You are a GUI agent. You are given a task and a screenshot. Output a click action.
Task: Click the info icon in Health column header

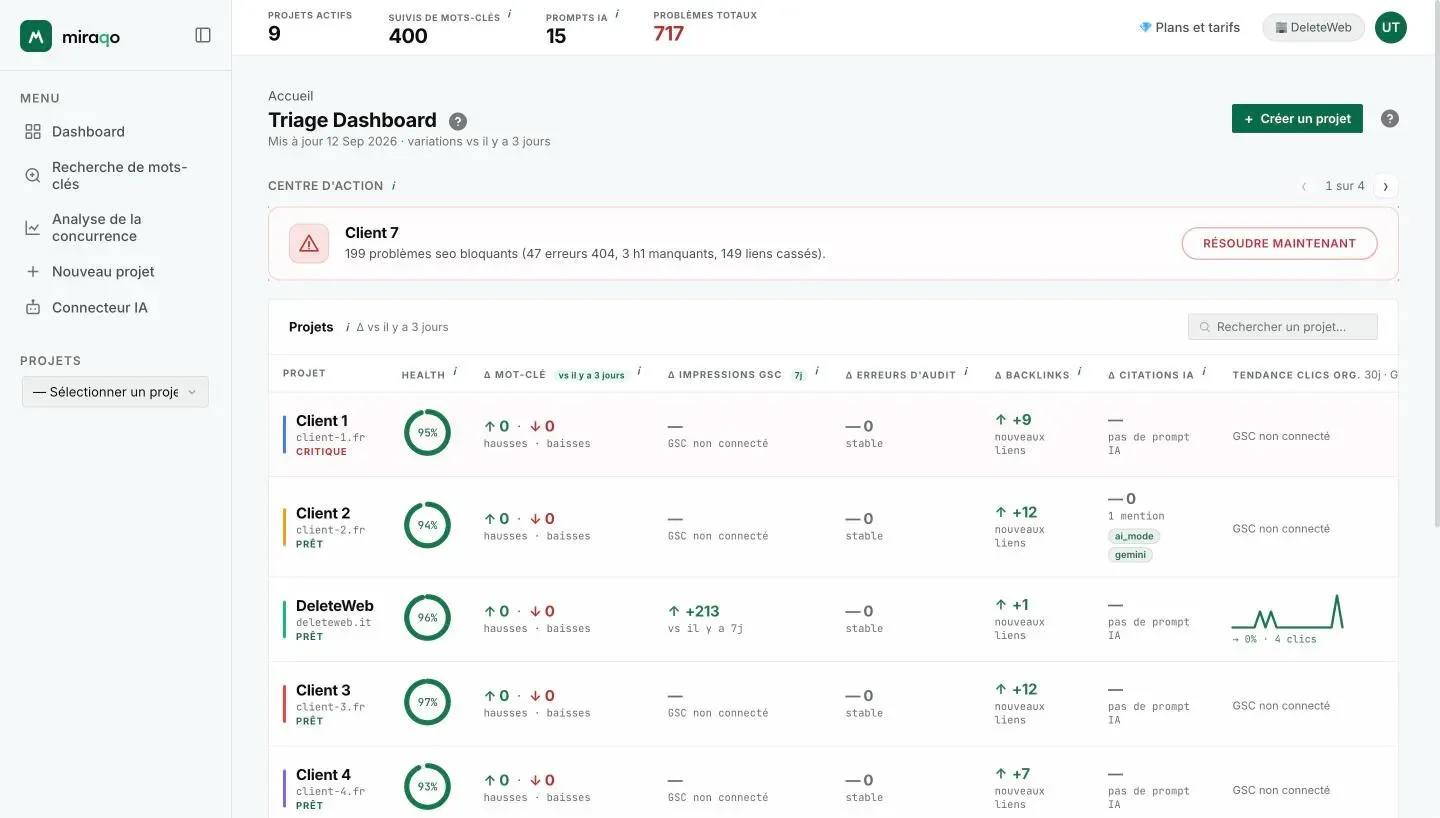[x=455, y=371]
